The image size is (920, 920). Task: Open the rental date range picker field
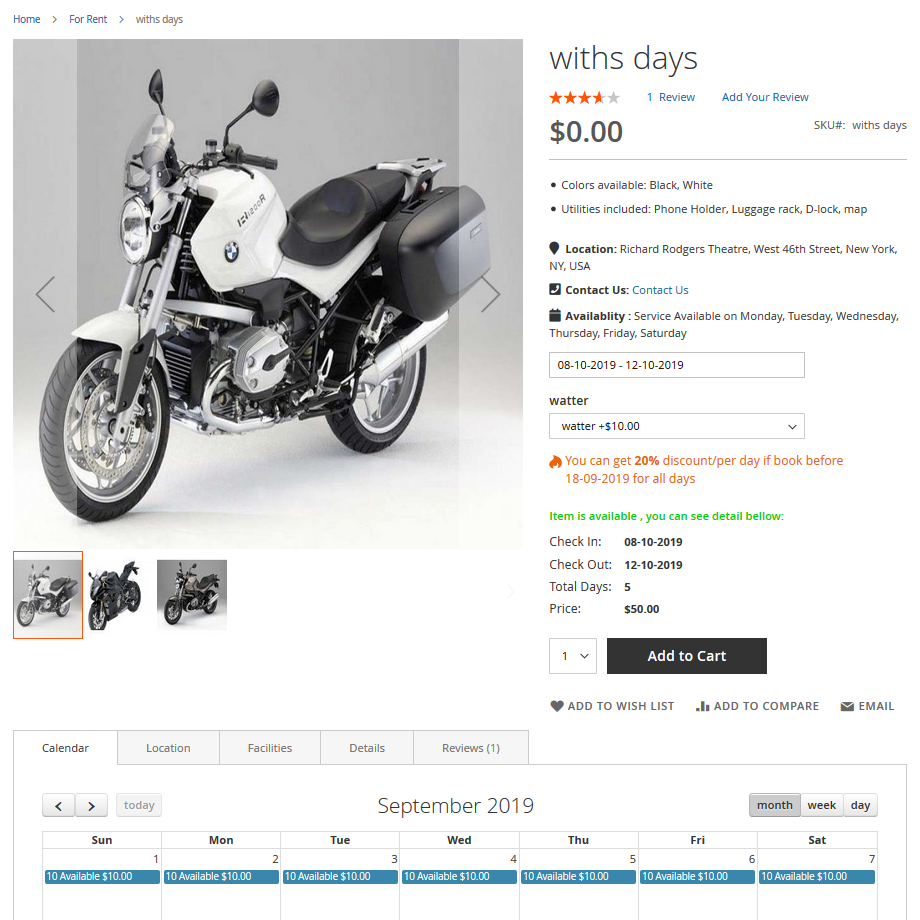(x=677, y=365)
